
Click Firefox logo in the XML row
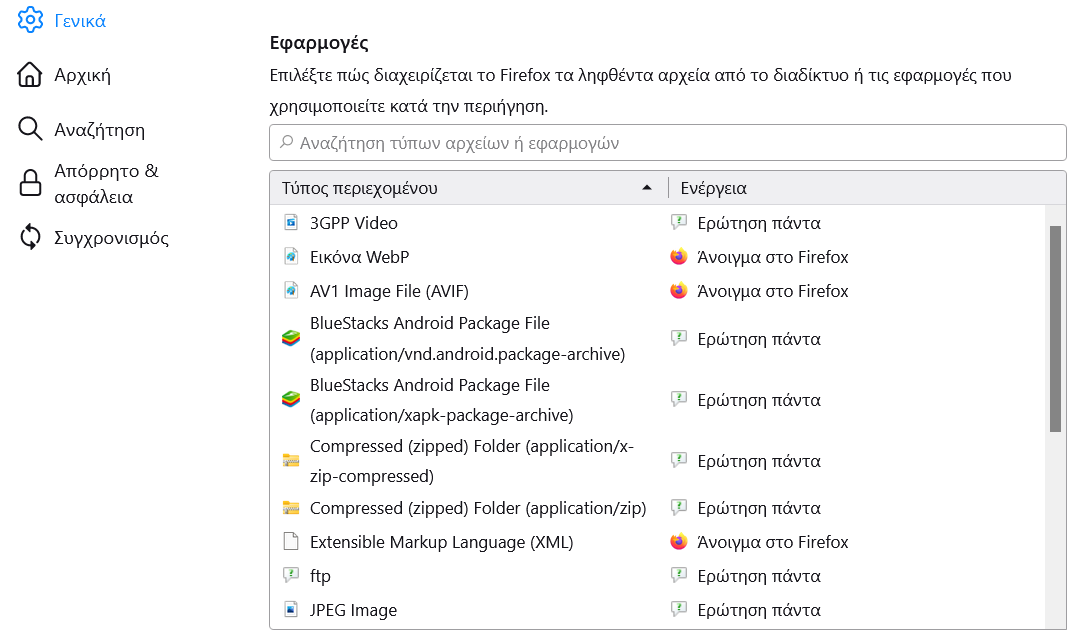click(679, 542)
